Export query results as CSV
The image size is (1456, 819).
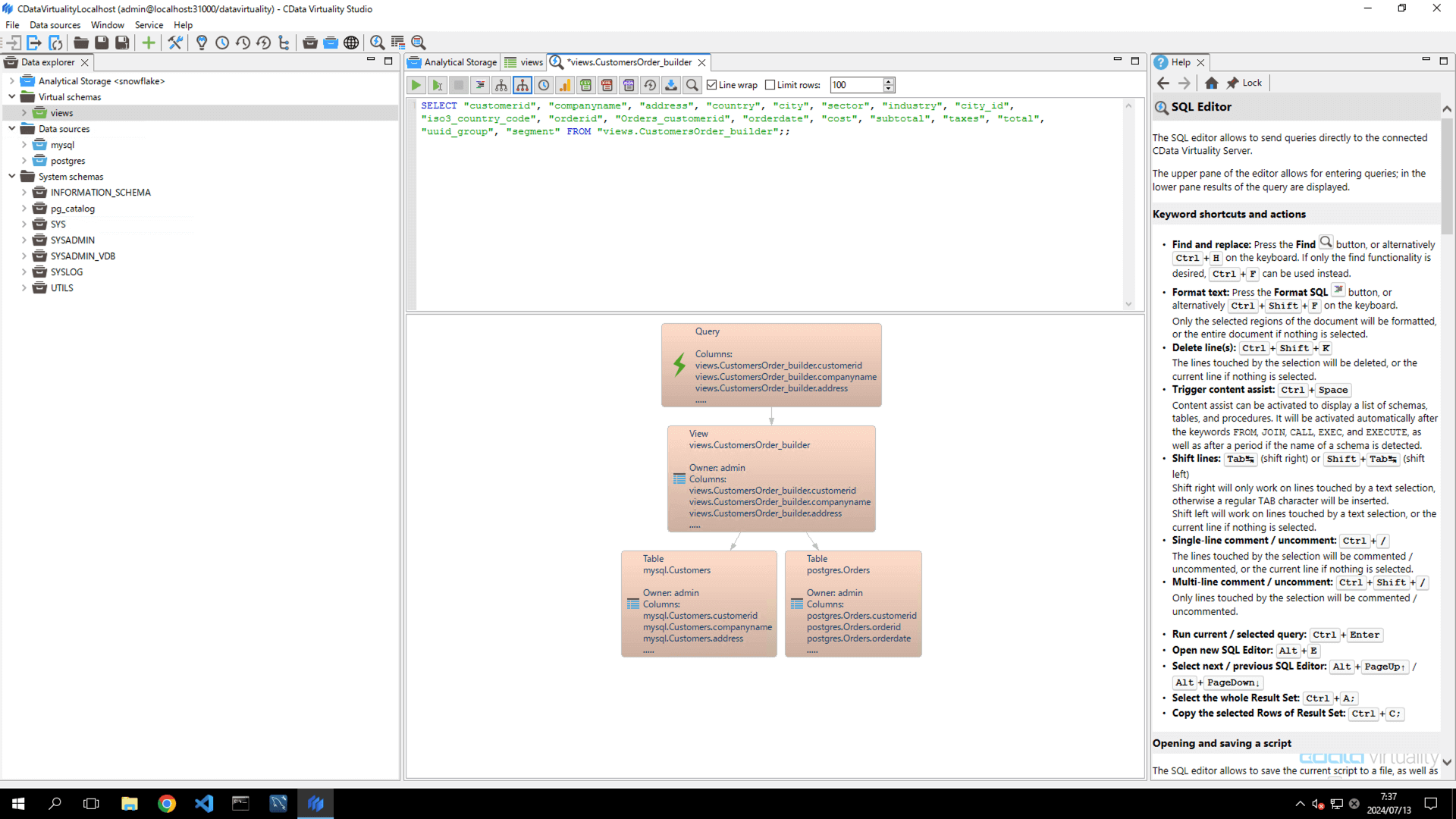tap(586, 85)
